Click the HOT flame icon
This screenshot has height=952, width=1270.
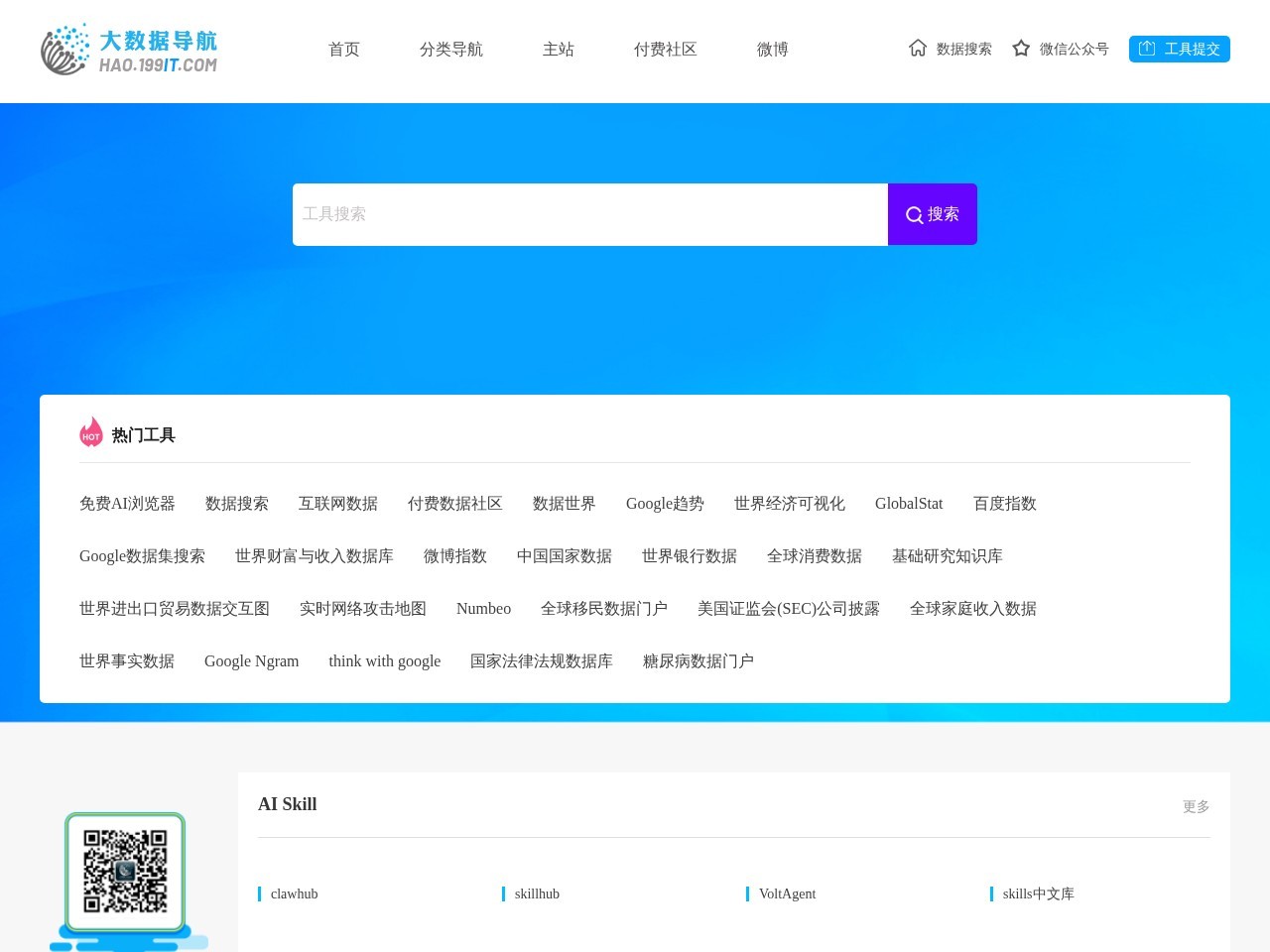click(x=91, y=432)
